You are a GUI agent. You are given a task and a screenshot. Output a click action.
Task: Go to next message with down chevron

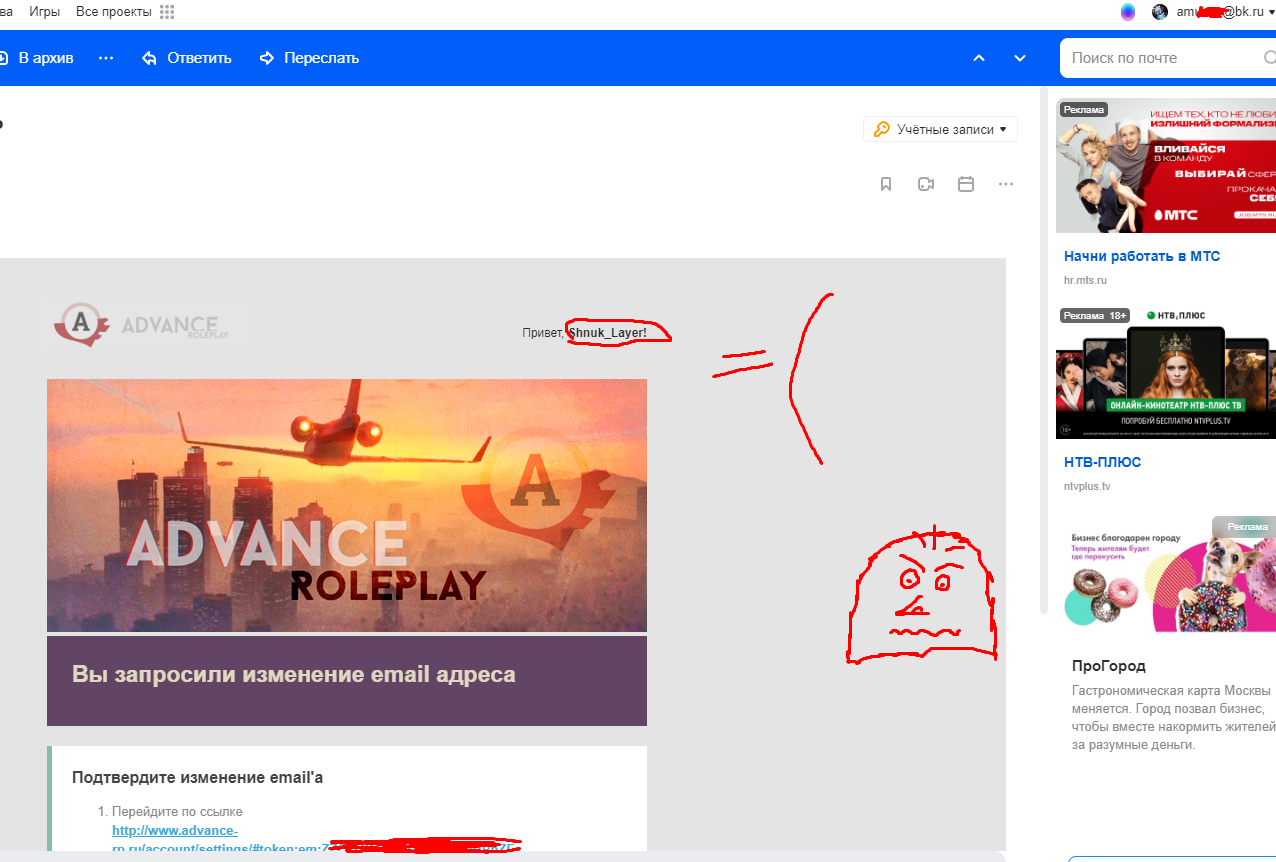point(1020,58)
